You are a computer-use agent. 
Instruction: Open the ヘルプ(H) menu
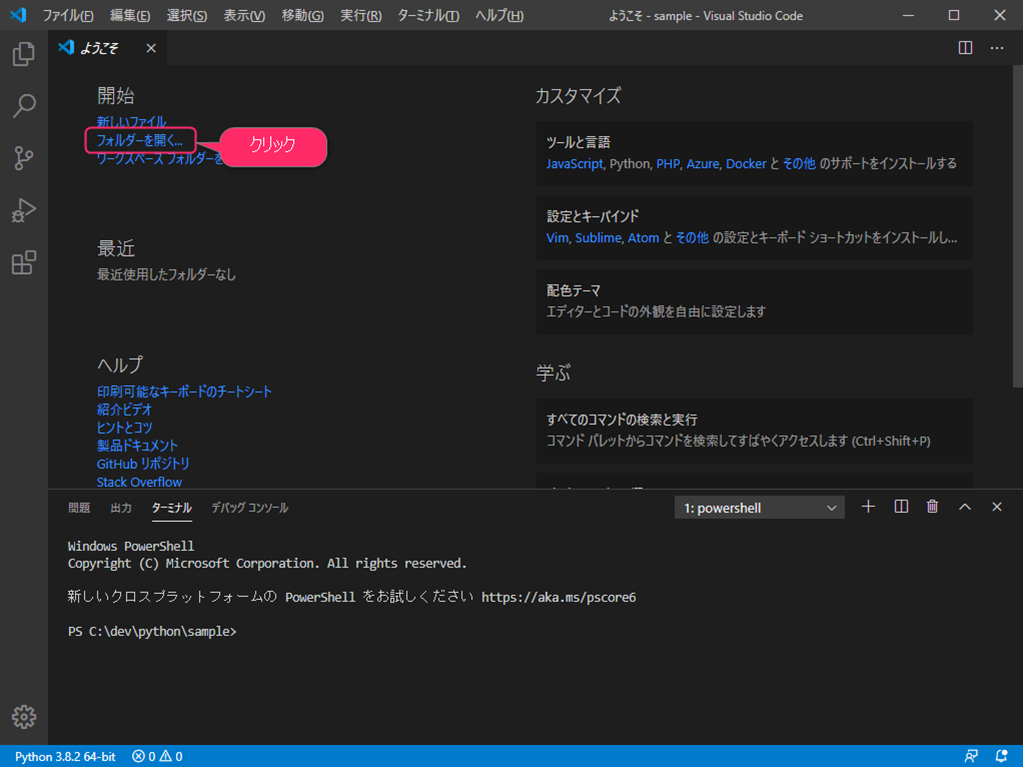pyautogui.click(x=499, y=16)
